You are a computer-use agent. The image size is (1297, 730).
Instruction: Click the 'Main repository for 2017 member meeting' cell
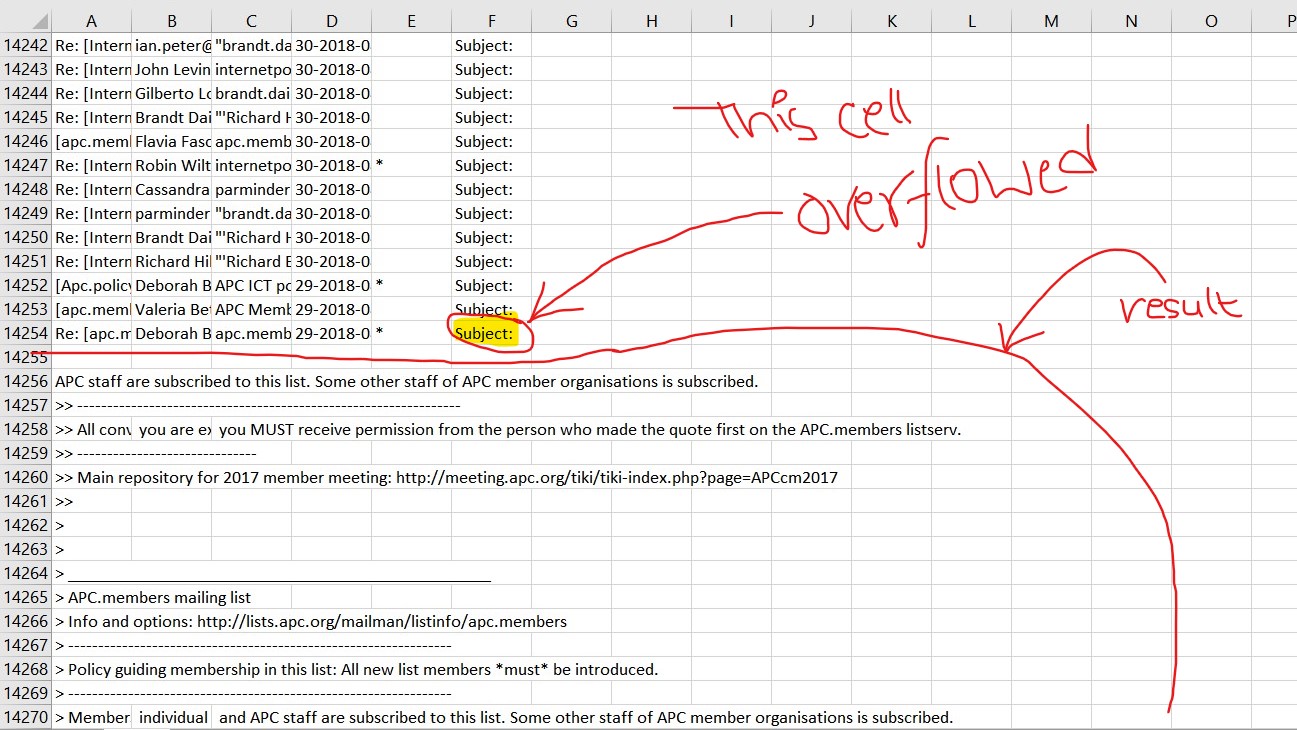pos(446,477)
